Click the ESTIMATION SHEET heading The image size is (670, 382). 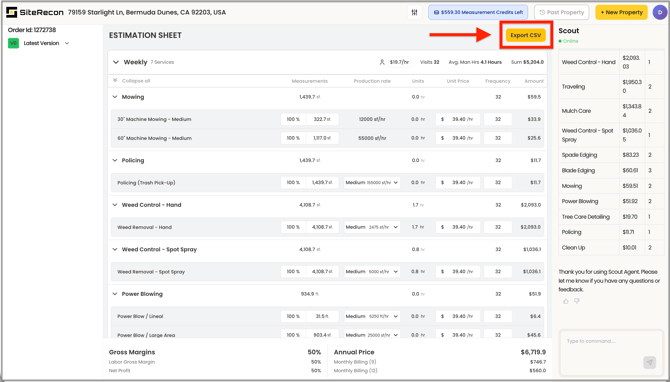tap(145, 35)
